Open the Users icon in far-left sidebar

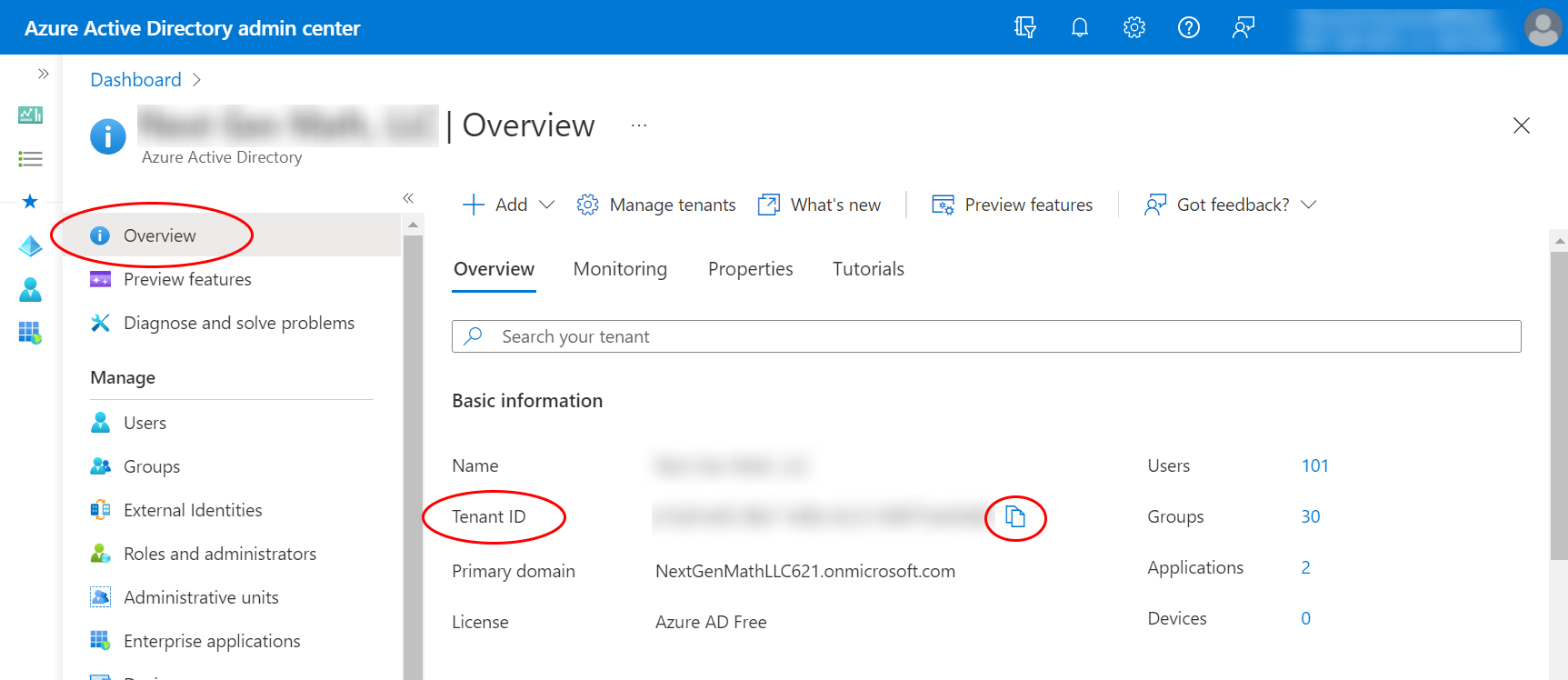(x=30, y=289)
